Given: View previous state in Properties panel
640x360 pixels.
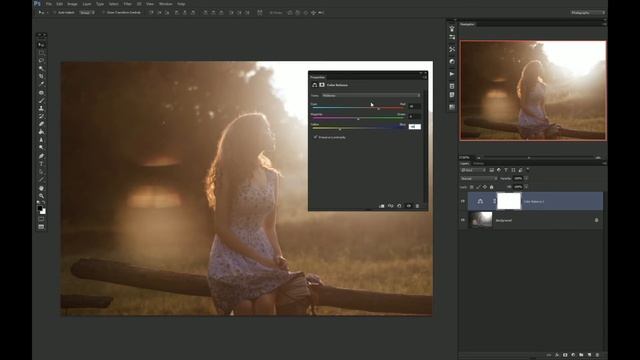Looking at the screenshot, I should click(x=391, y=206).
